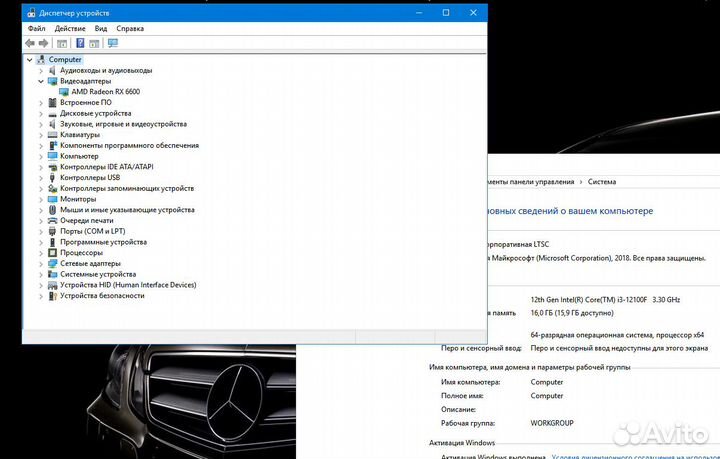Click the 64-разрядная операционная система text

click(x=617, y=335)
